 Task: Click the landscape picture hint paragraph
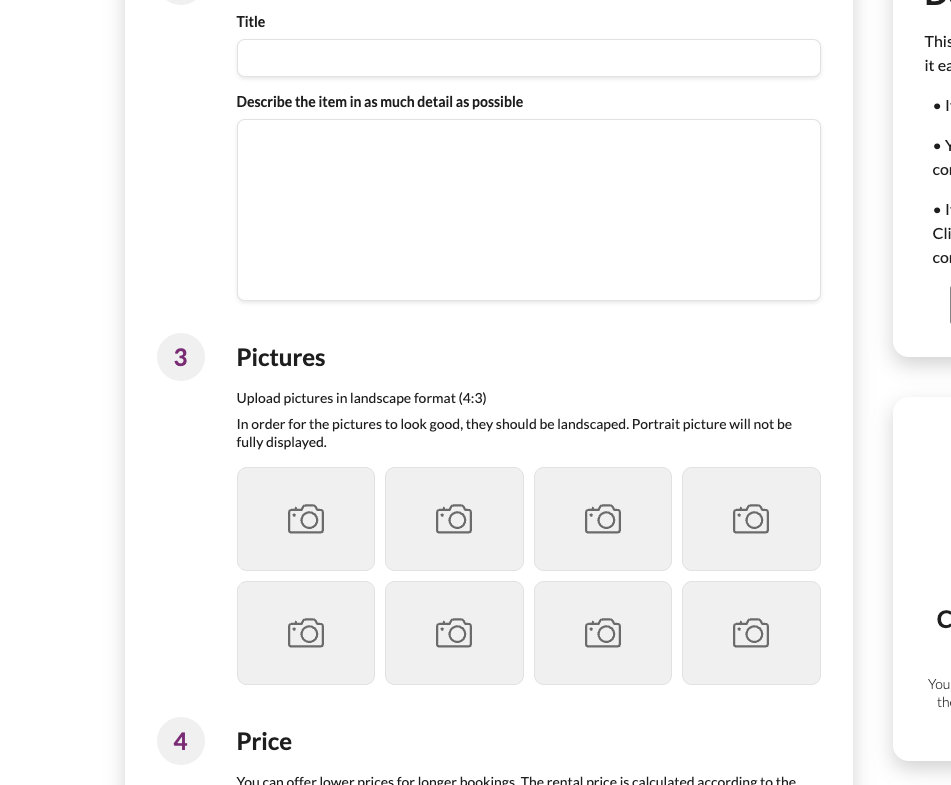(x=514, y=433)
